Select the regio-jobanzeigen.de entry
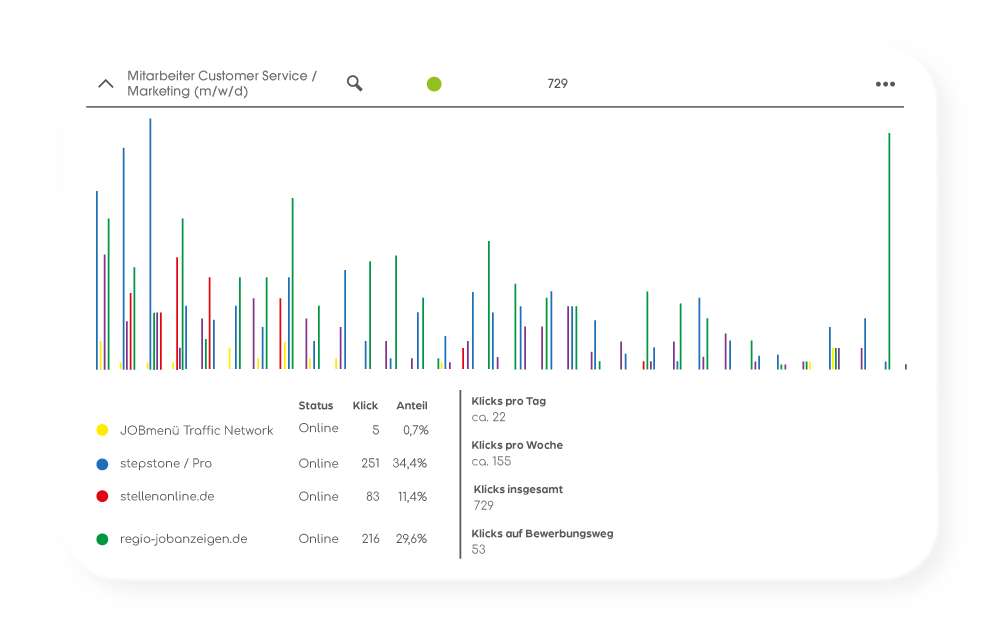 183,539
